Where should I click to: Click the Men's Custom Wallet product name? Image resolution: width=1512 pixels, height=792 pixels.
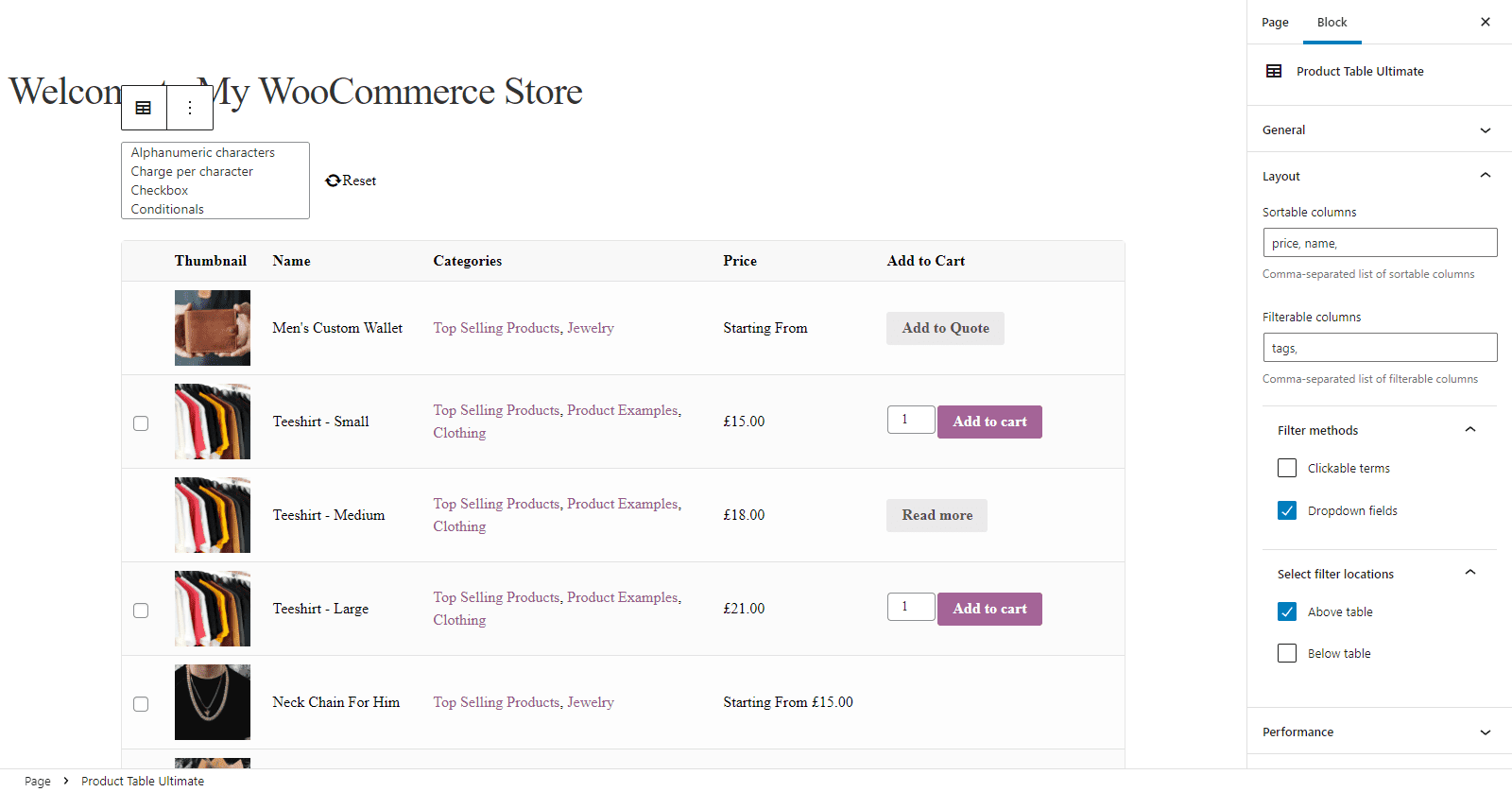[337, 328]
